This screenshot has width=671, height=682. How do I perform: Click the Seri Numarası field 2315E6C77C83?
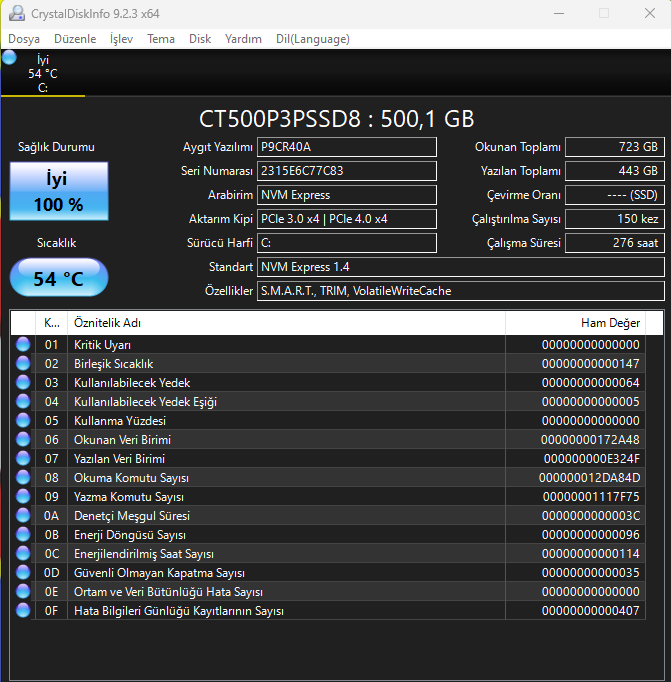coord(347,171)
